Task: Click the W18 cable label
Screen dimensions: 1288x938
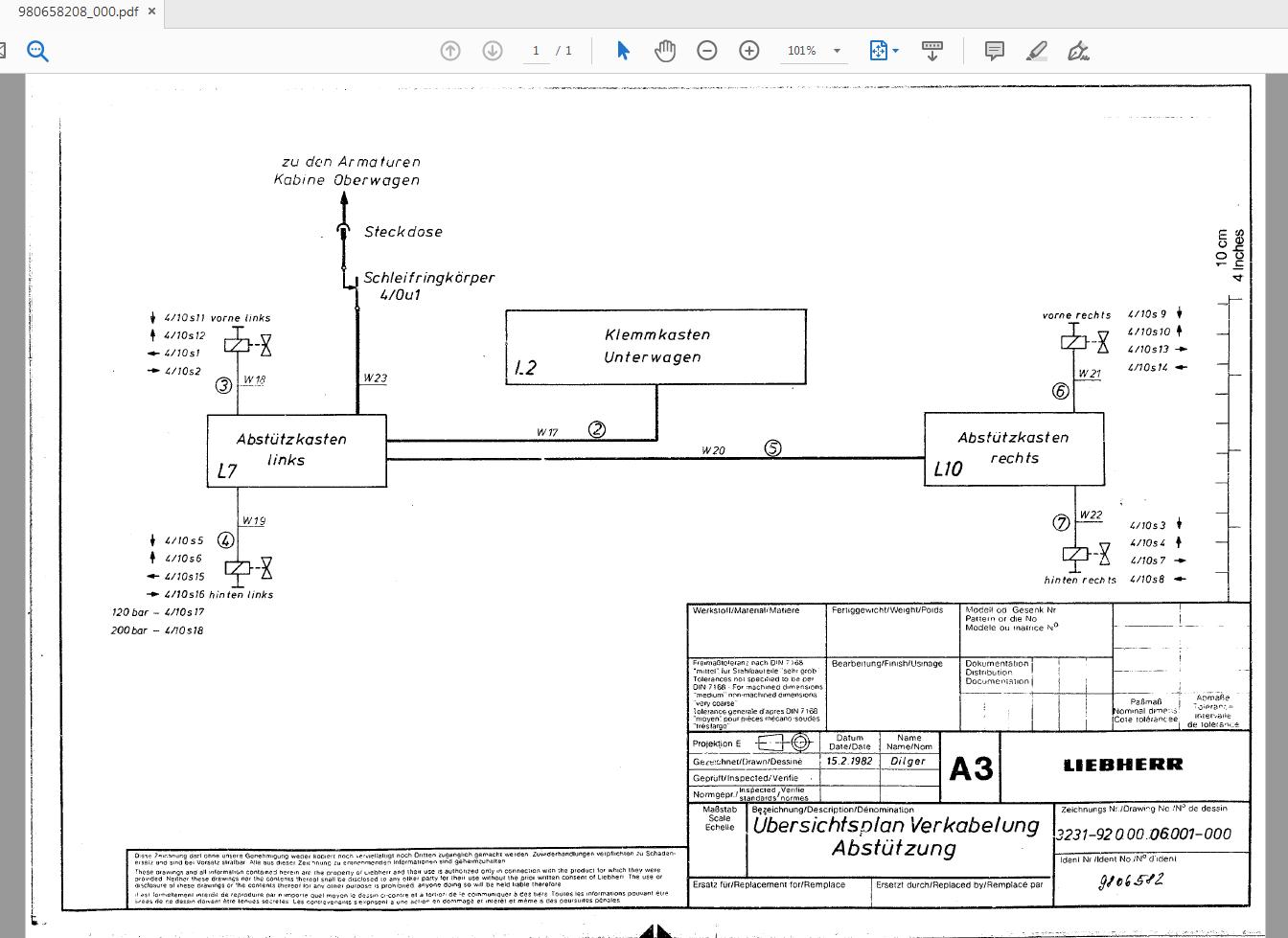Action: 254,379
